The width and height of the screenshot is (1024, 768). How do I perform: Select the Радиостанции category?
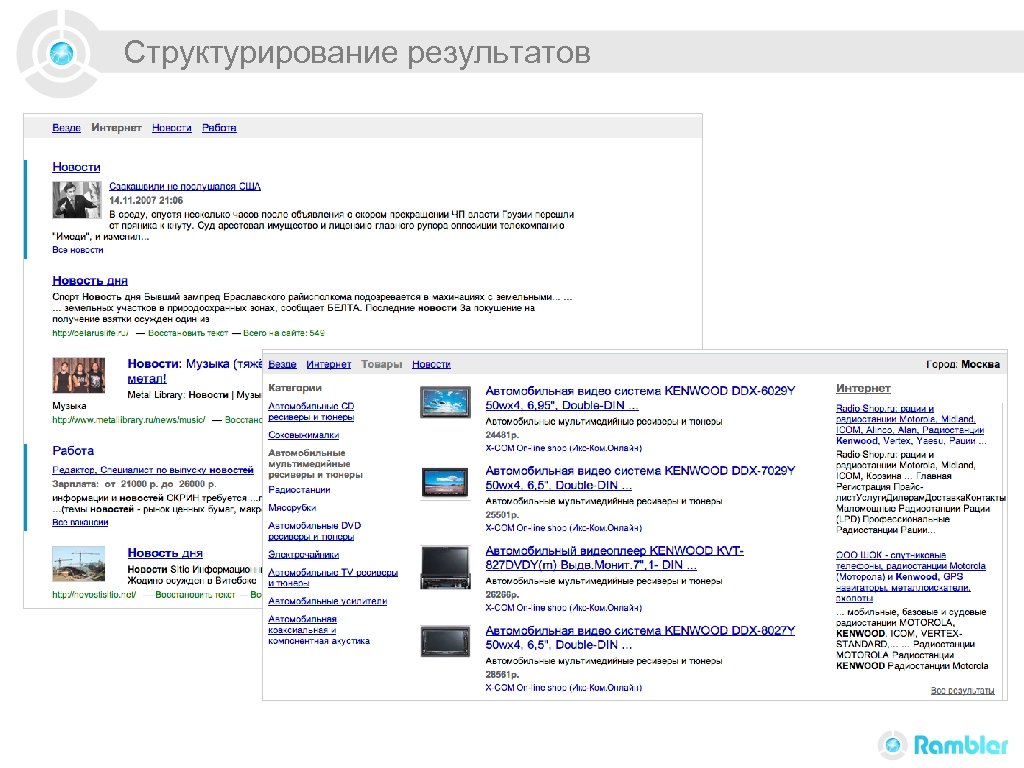click(x=299, y=490)
